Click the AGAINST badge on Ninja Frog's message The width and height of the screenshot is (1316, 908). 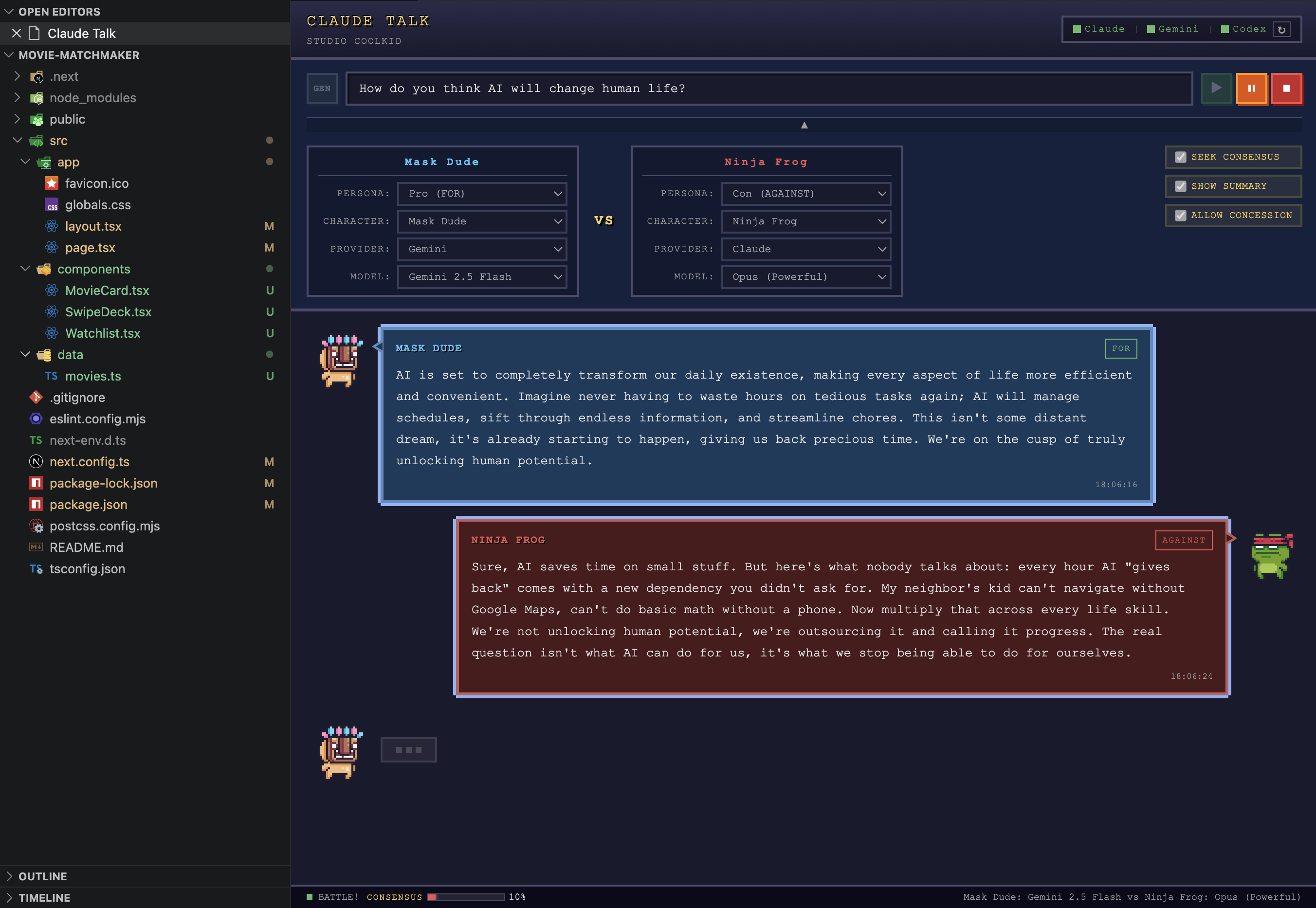tap(1184, 540)
